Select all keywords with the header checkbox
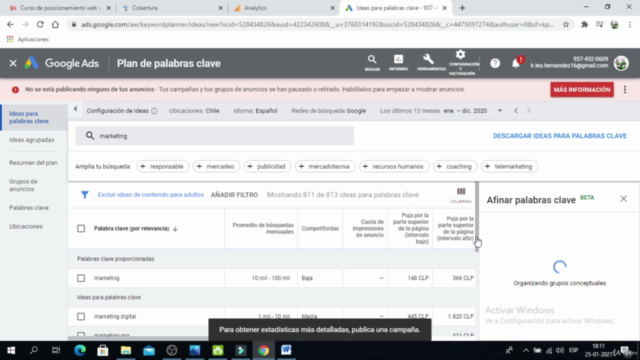This screenshot has height=360, width=640. pos(81,229)
